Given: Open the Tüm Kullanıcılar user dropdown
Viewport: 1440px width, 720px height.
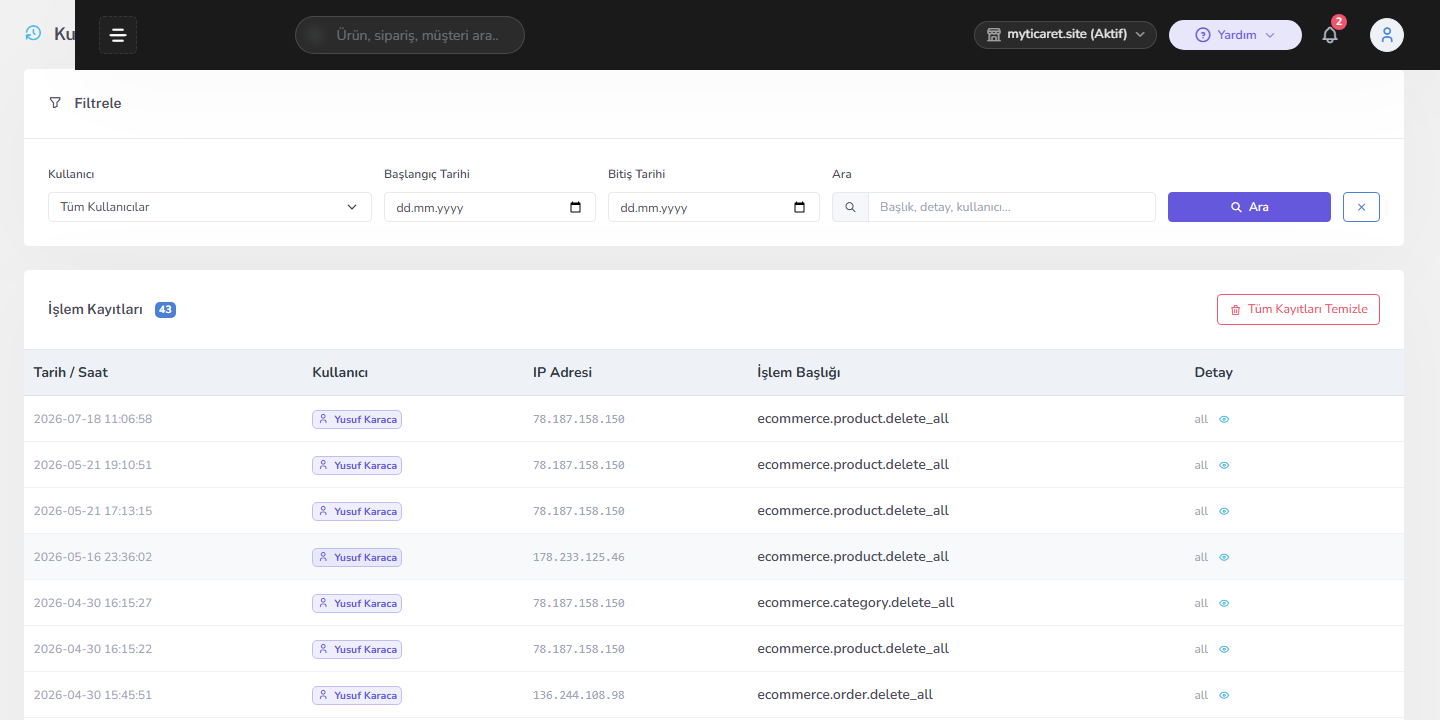Looking at the screenshot, I should [210, 207].
